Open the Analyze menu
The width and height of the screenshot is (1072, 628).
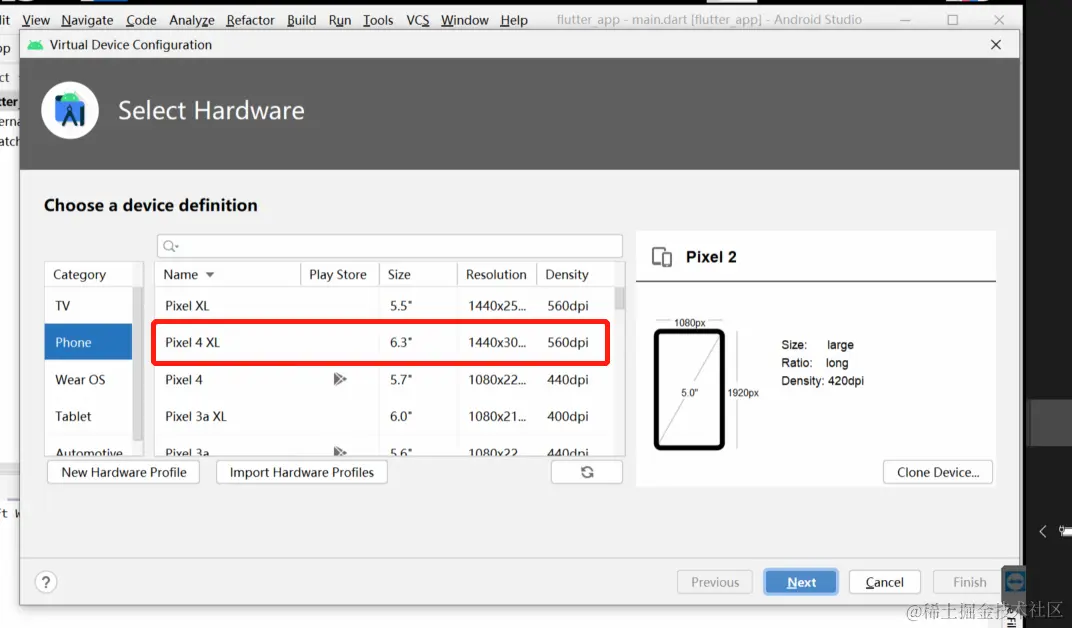click(x=191, y=20)
